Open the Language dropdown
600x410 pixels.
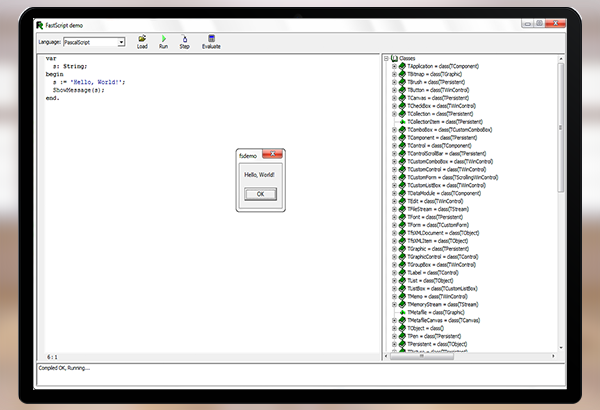pos(120,42)
